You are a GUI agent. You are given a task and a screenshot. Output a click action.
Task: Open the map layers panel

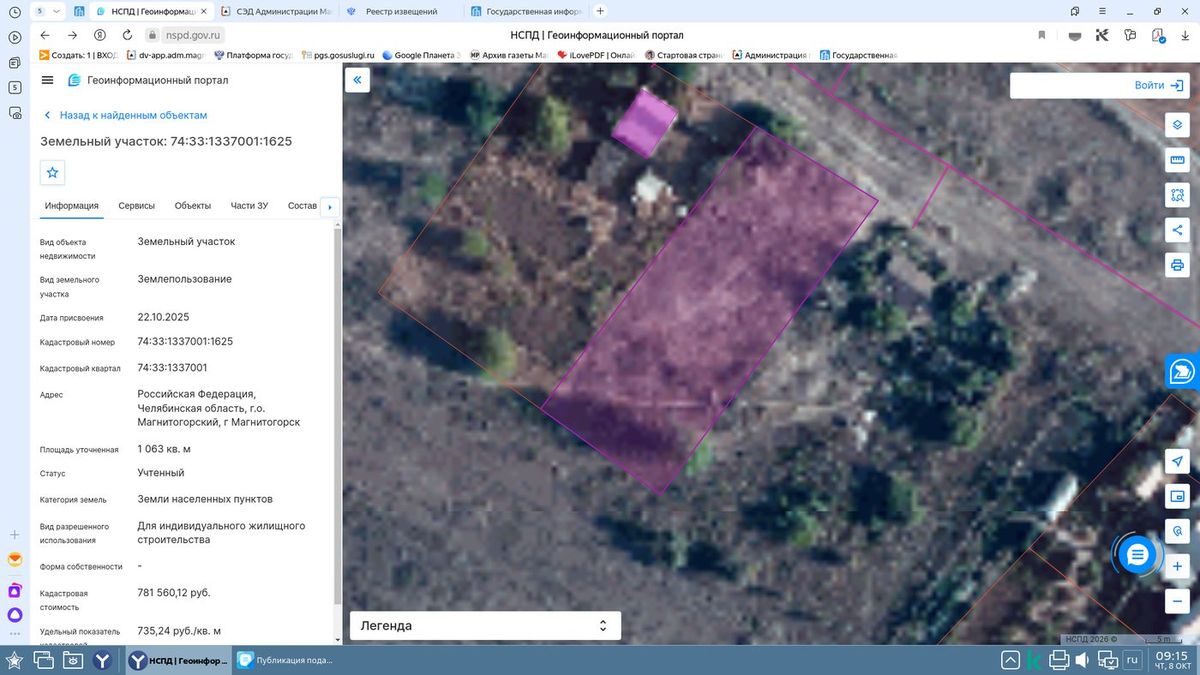[x=1177, y=125]
